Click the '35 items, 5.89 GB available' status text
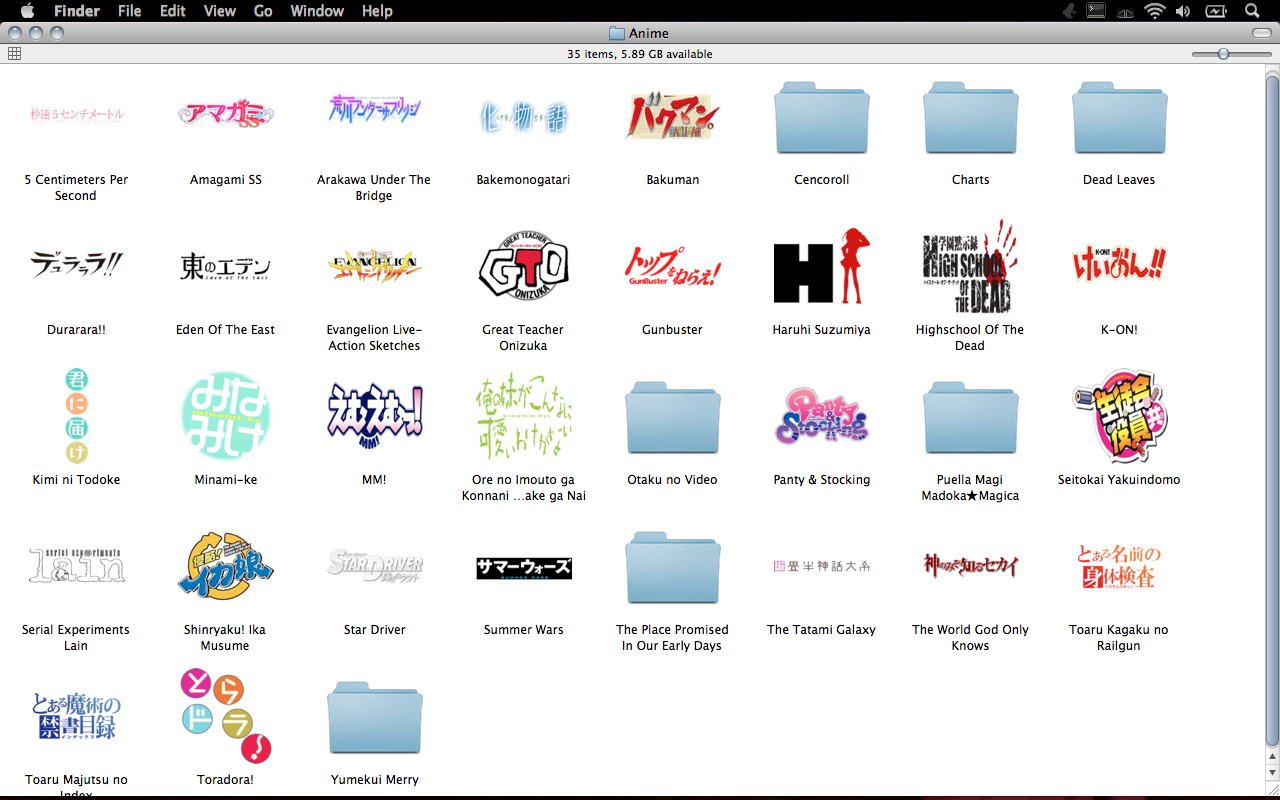Screen dimensions: 1280x800 pyautogui.click(x=640, y=54)
